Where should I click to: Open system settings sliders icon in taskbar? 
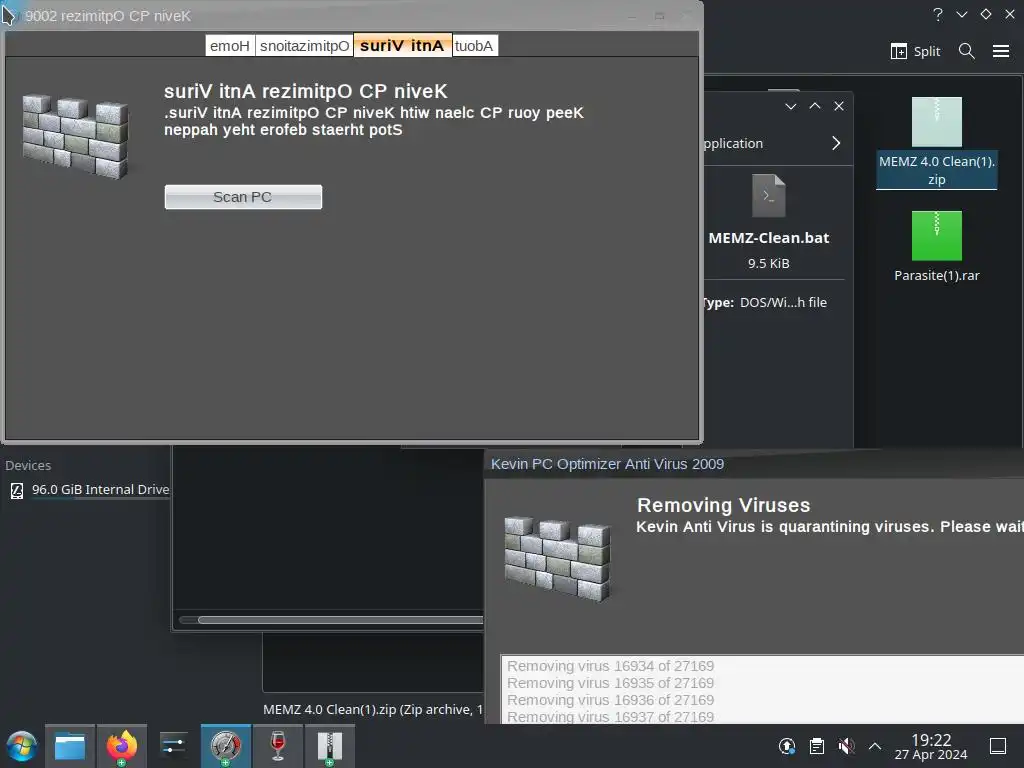pyautogui.click(x=173, y=746)
